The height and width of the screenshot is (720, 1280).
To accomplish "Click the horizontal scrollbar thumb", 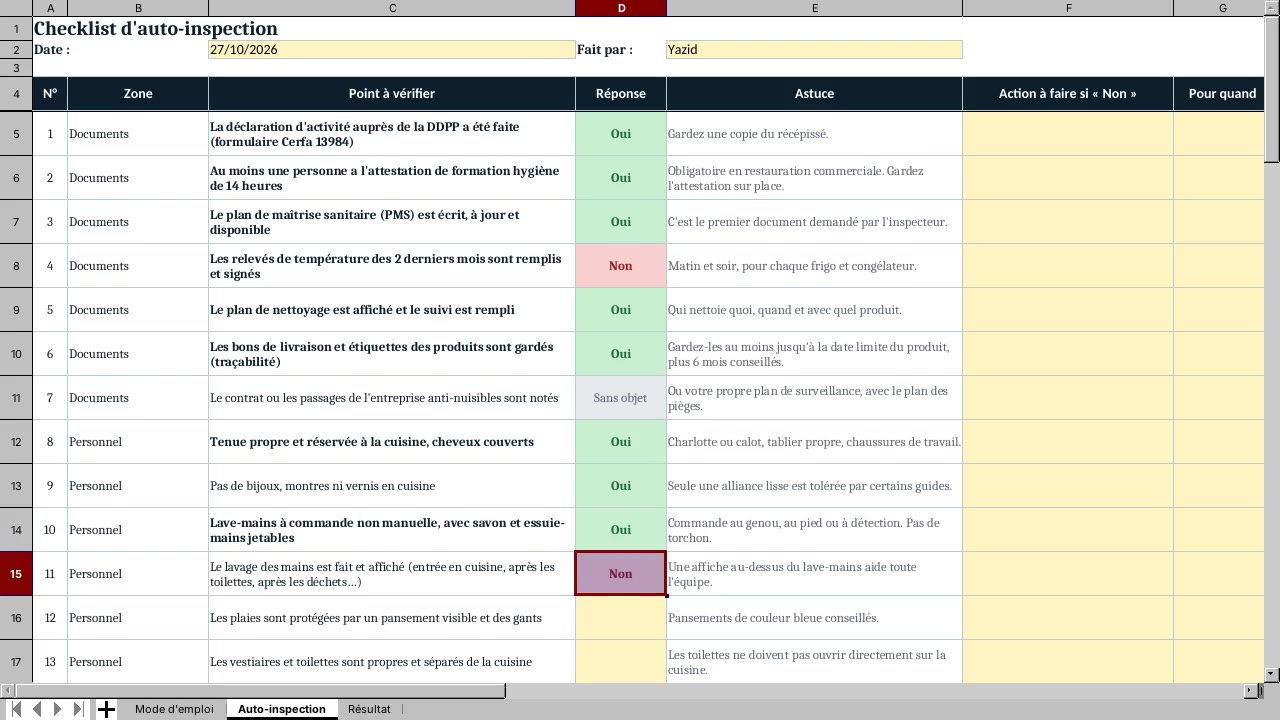I will [x=259, y=690].
